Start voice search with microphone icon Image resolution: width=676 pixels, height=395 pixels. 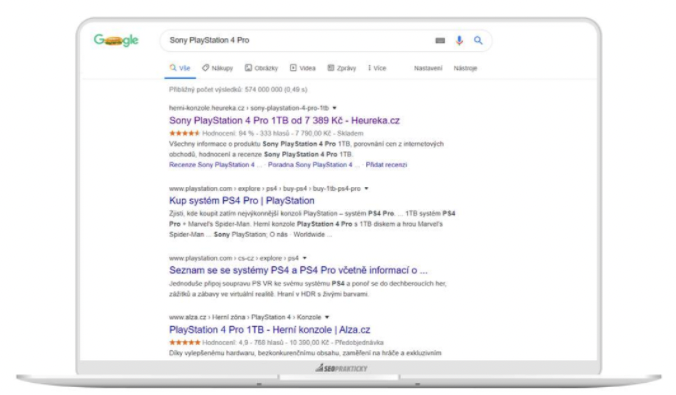click(459, 41)
